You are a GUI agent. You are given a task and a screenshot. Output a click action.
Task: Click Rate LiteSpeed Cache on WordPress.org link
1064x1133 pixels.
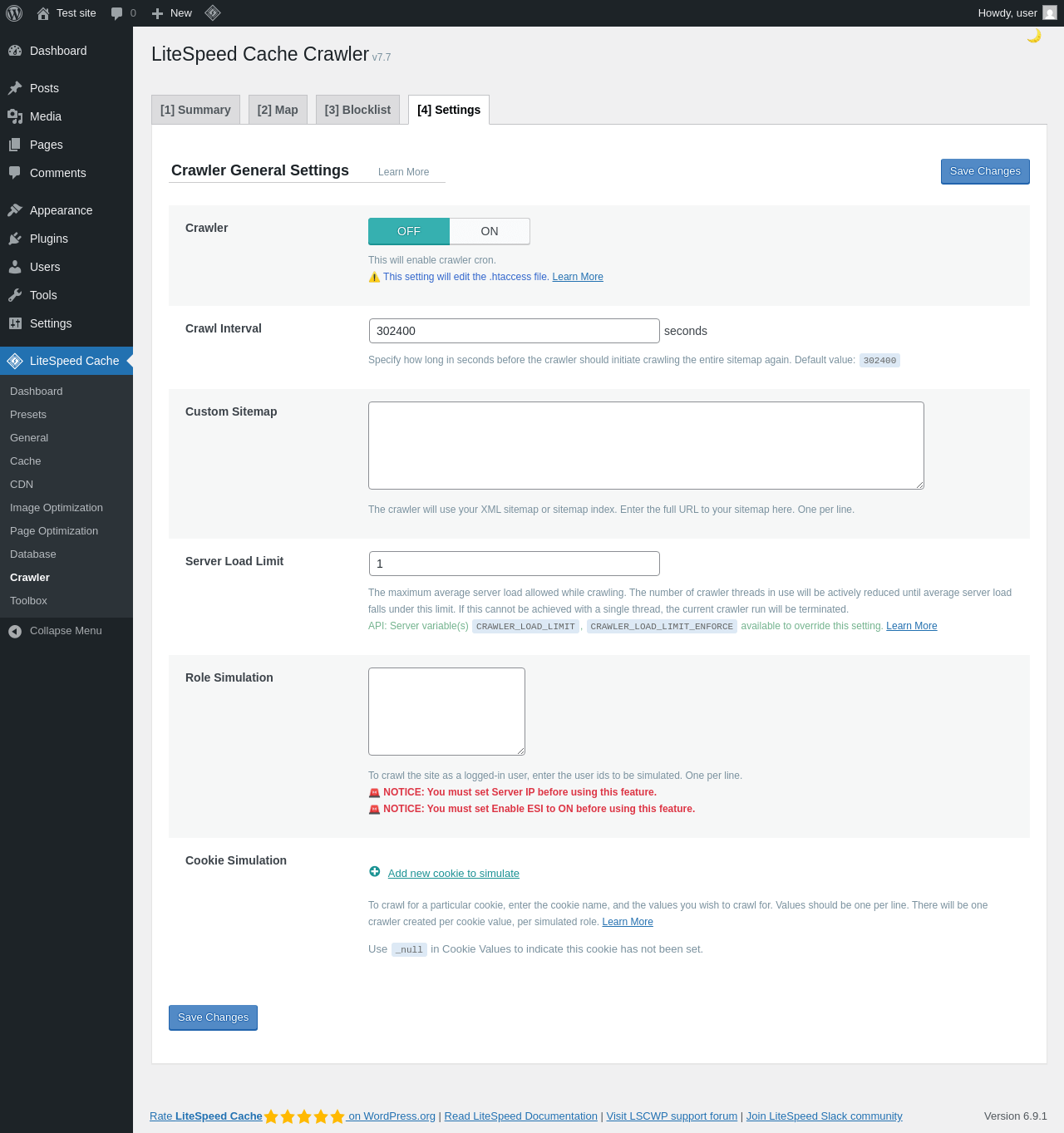[x=293, y=1116]
